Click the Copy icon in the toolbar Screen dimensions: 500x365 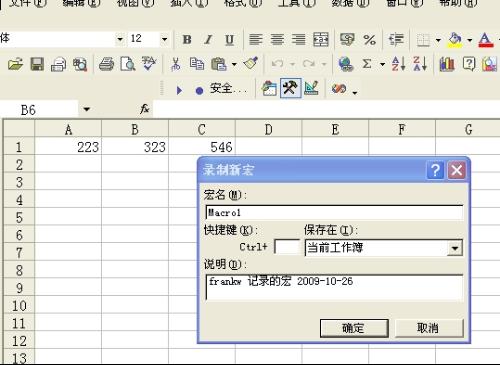(x=197, y=64)
